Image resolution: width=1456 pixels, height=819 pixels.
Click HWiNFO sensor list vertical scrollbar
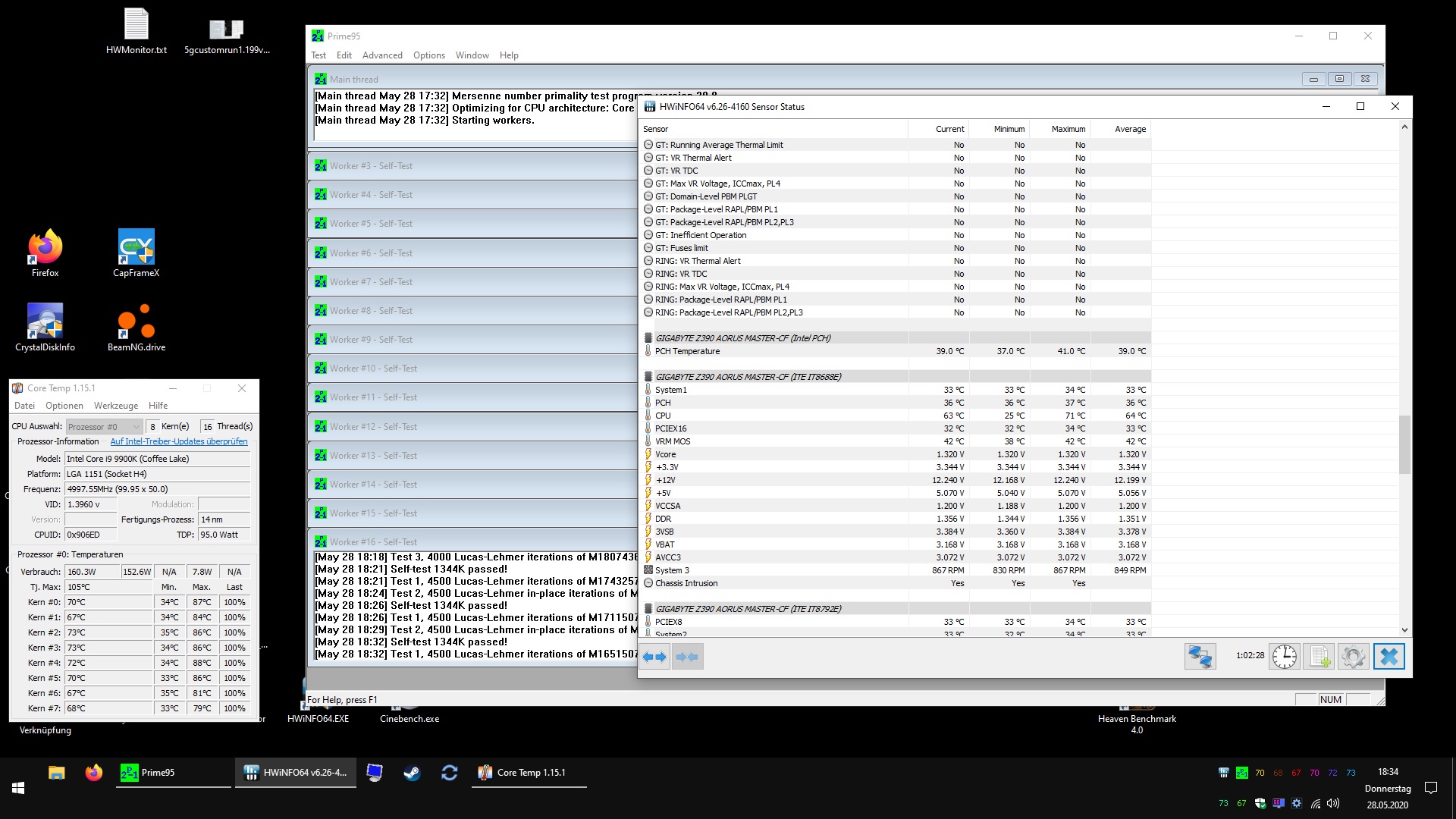[x=1404, y=444]
